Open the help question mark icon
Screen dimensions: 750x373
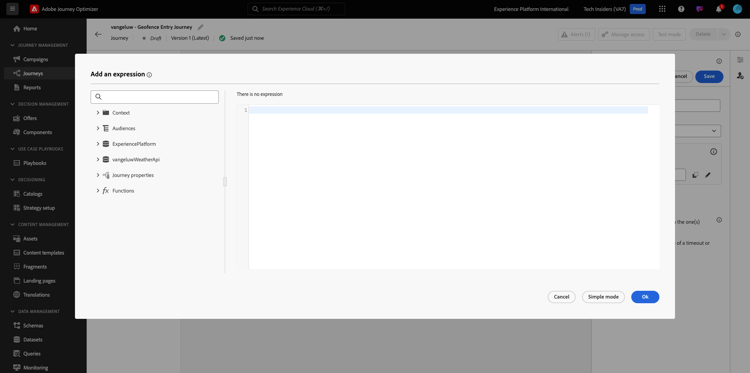pyautogui.click(x=681, y=9)
